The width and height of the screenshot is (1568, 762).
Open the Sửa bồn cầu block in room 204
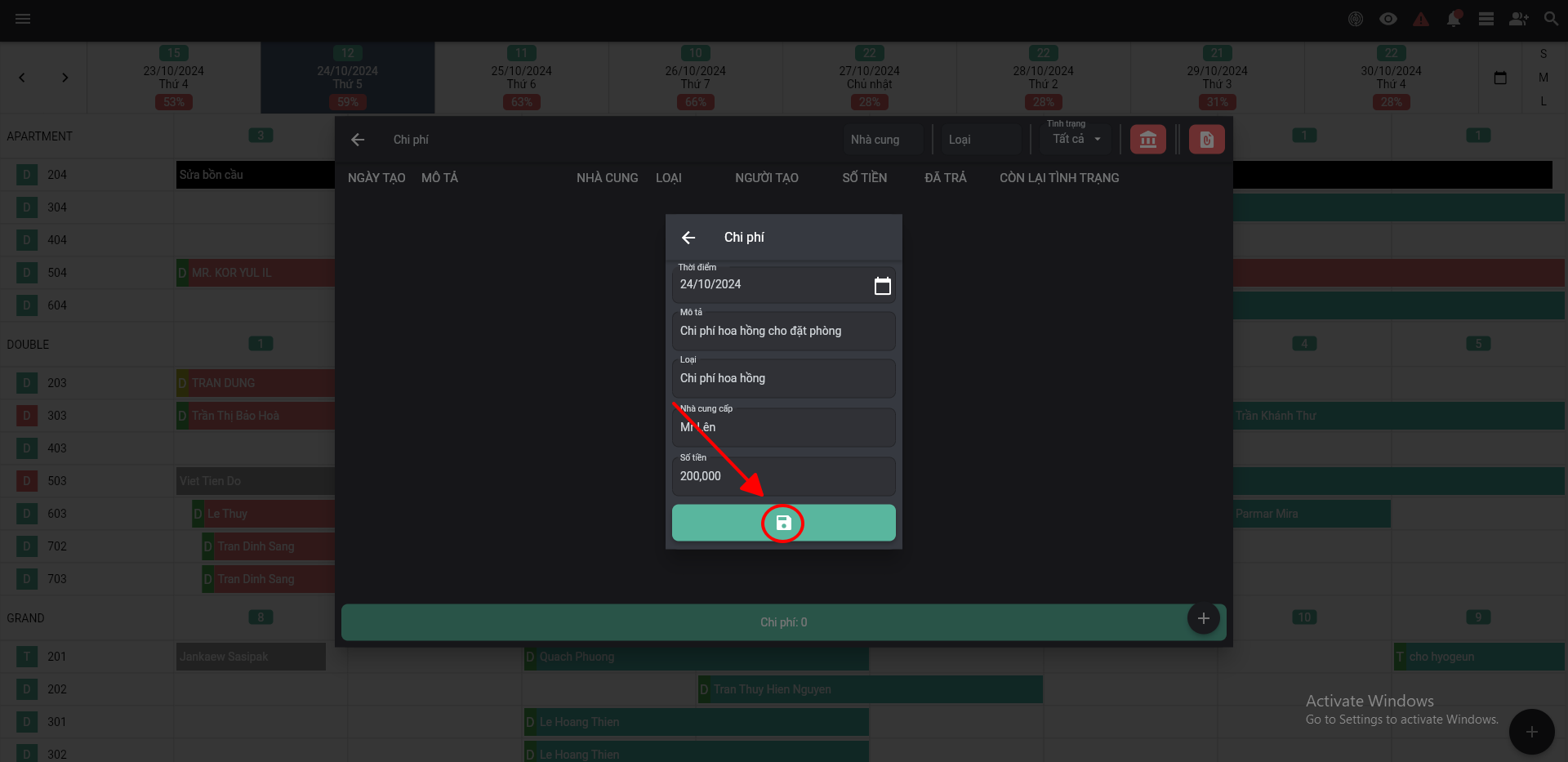coord(256,175)
